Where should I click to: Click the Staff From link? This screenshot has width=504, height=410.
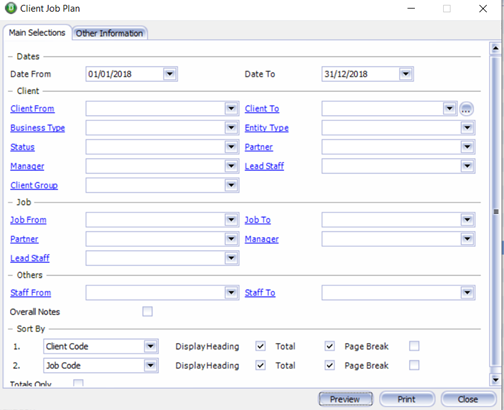tap(31, 293)
